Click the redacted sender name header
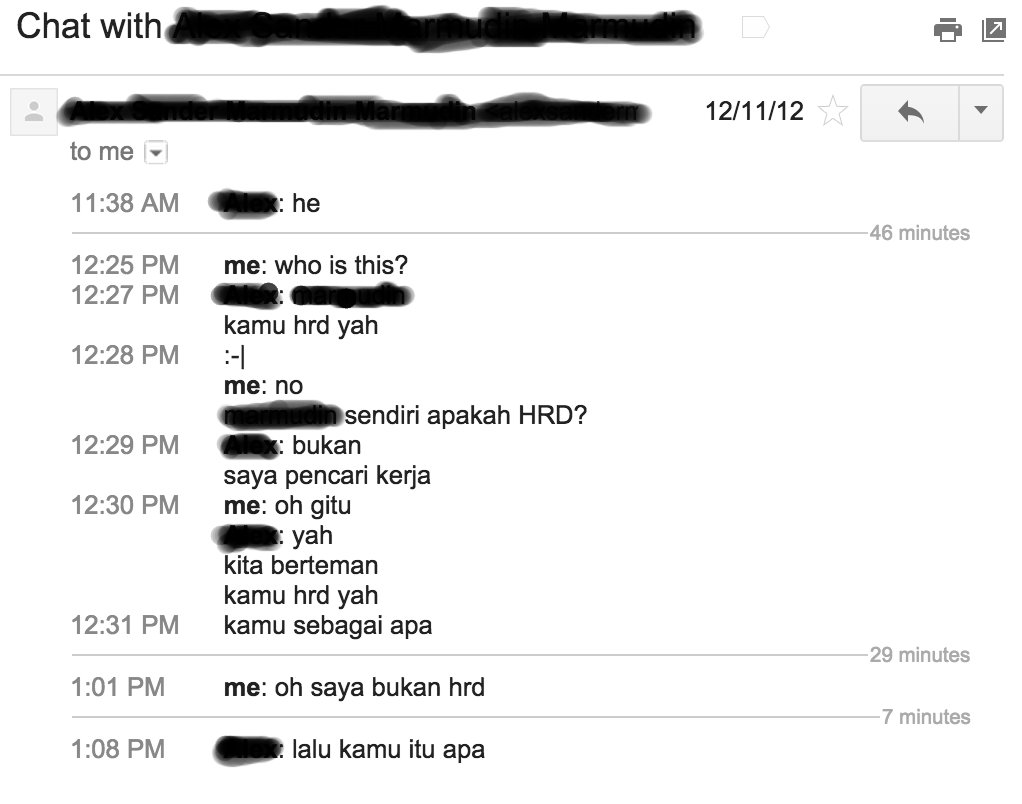Screen dimensions: 1022x804 [x=355, y=112]
